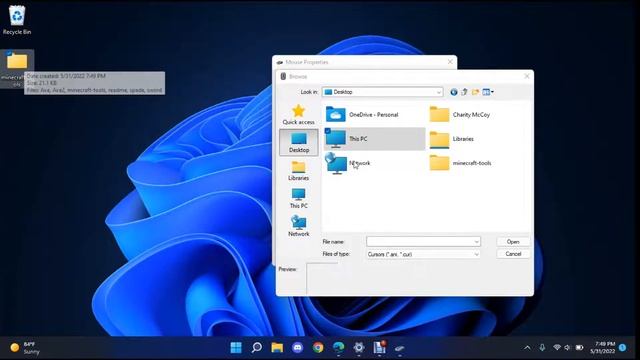This screenshot has width=640, height=360.
Task: Select the minecraft-tools folder in list
Action: click(x=460, y=163)
